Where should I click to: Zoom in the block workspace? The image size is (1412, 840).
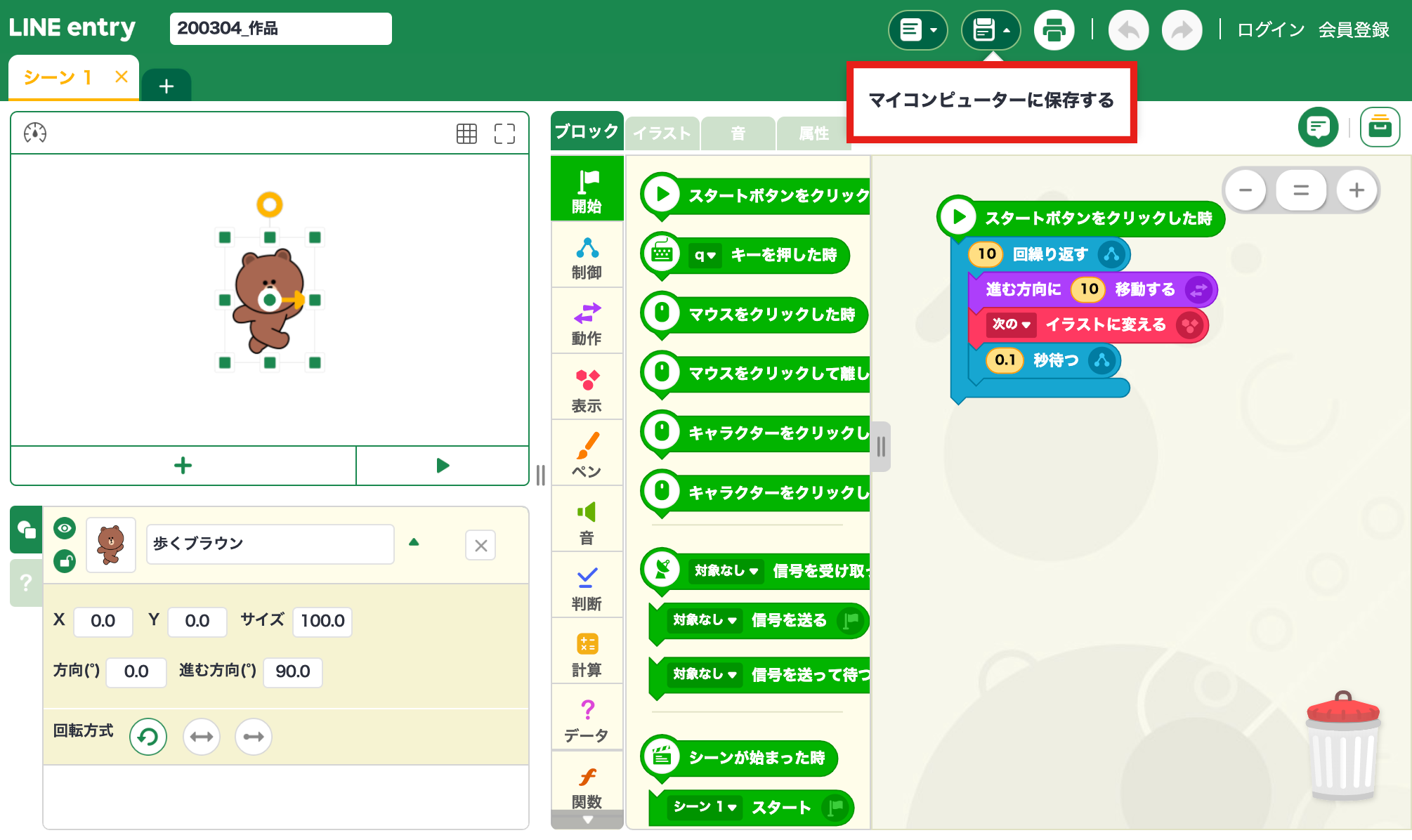point(1357,190)
